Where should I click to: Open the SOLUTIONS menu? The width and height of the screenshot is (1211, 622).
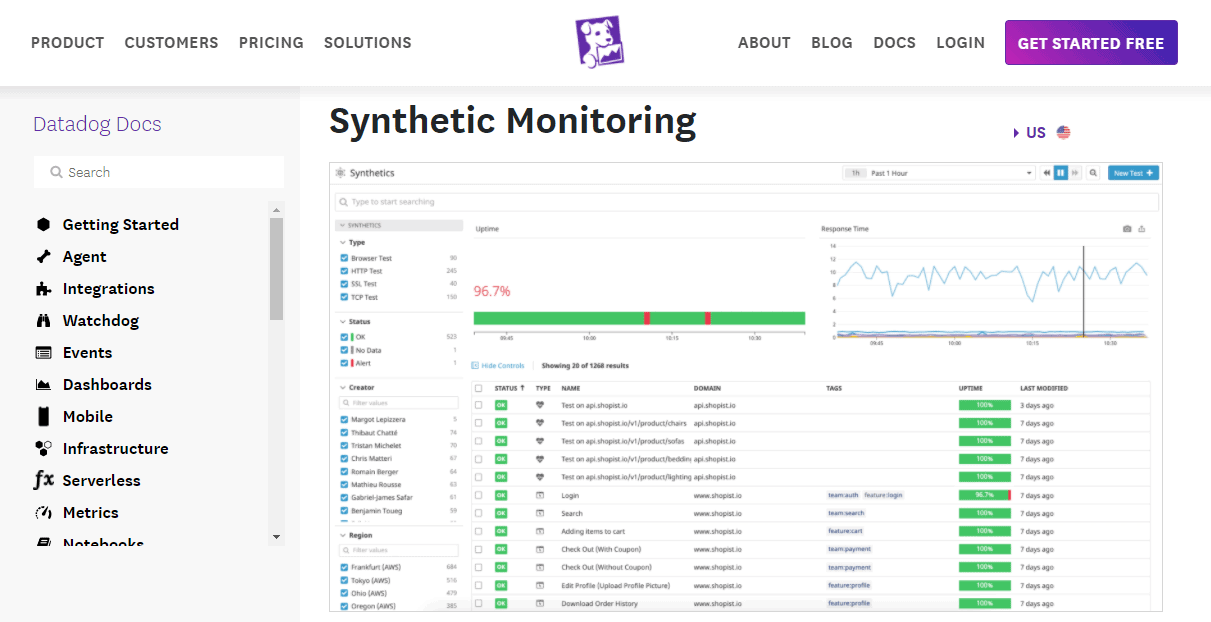point(367,43)
